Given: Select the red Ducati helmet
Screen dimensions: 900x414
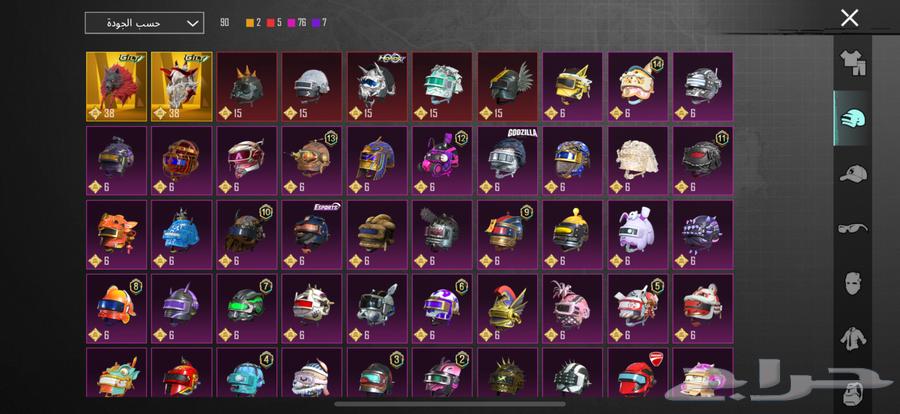Looking at the screenshot, I should pyautogui.click(x=638, y=372).
